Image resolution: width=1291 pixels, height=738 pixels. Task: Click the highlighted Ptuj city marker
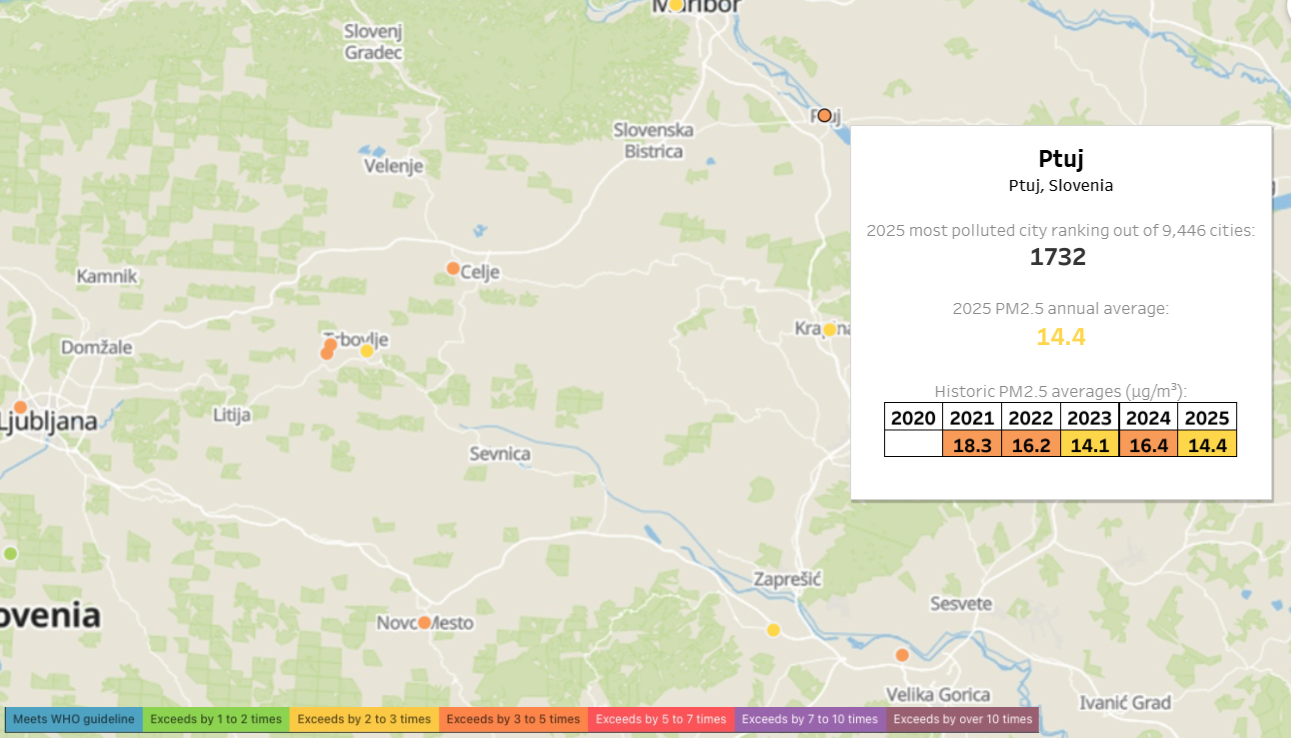click(x=824, y=115)
